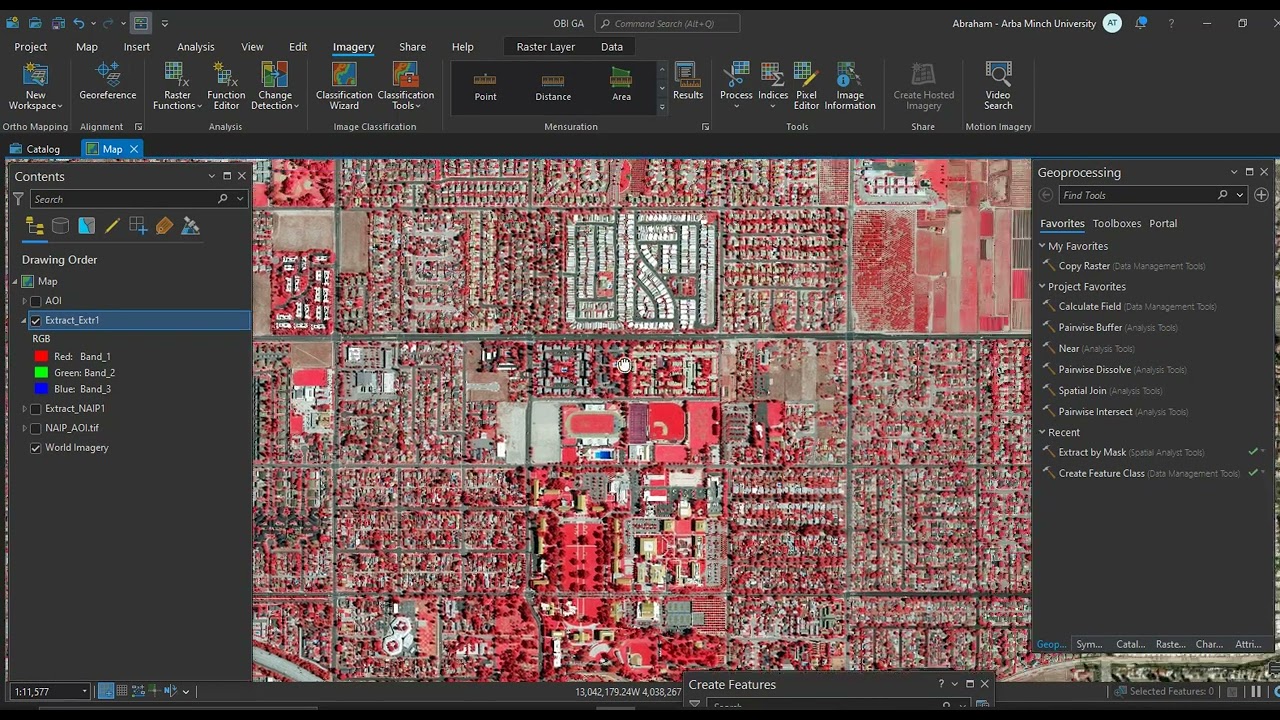Click the Green Band_2 color swatch

click(41, 373)
